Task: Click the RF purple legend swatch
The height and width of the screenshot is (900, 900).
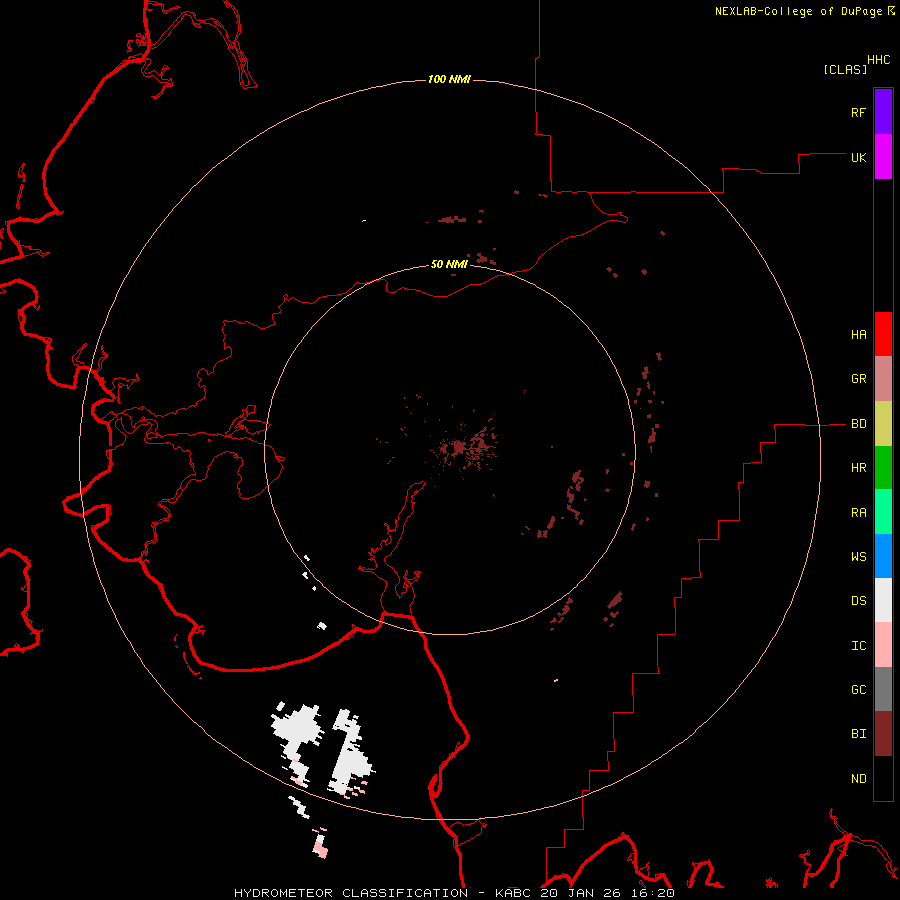Action: pos(883,112)
